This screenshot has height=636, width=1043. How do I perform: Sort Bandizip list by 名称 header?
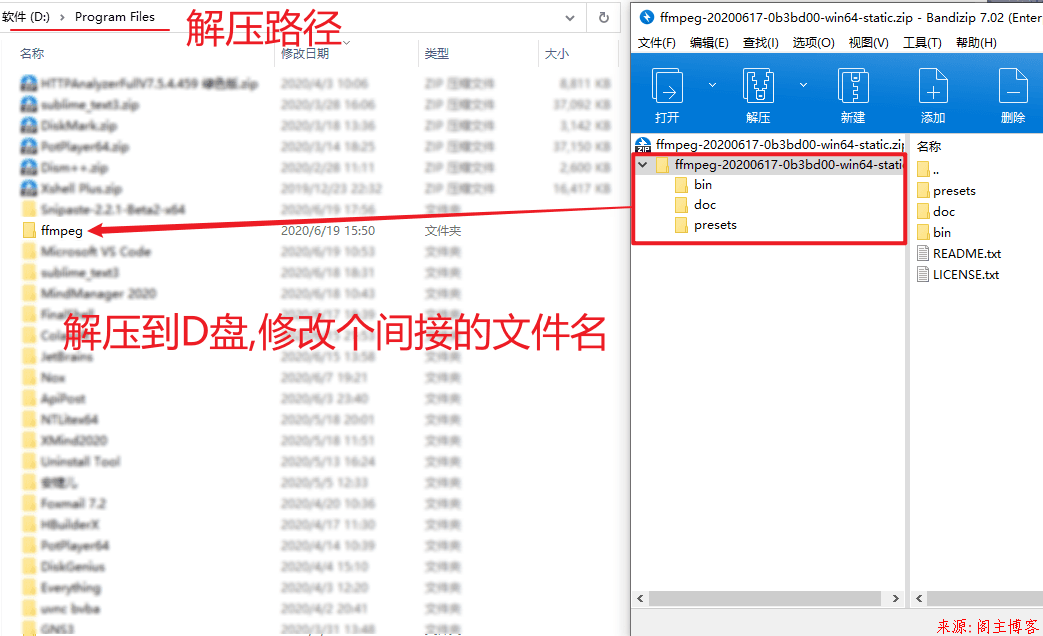tap(929, 146)
